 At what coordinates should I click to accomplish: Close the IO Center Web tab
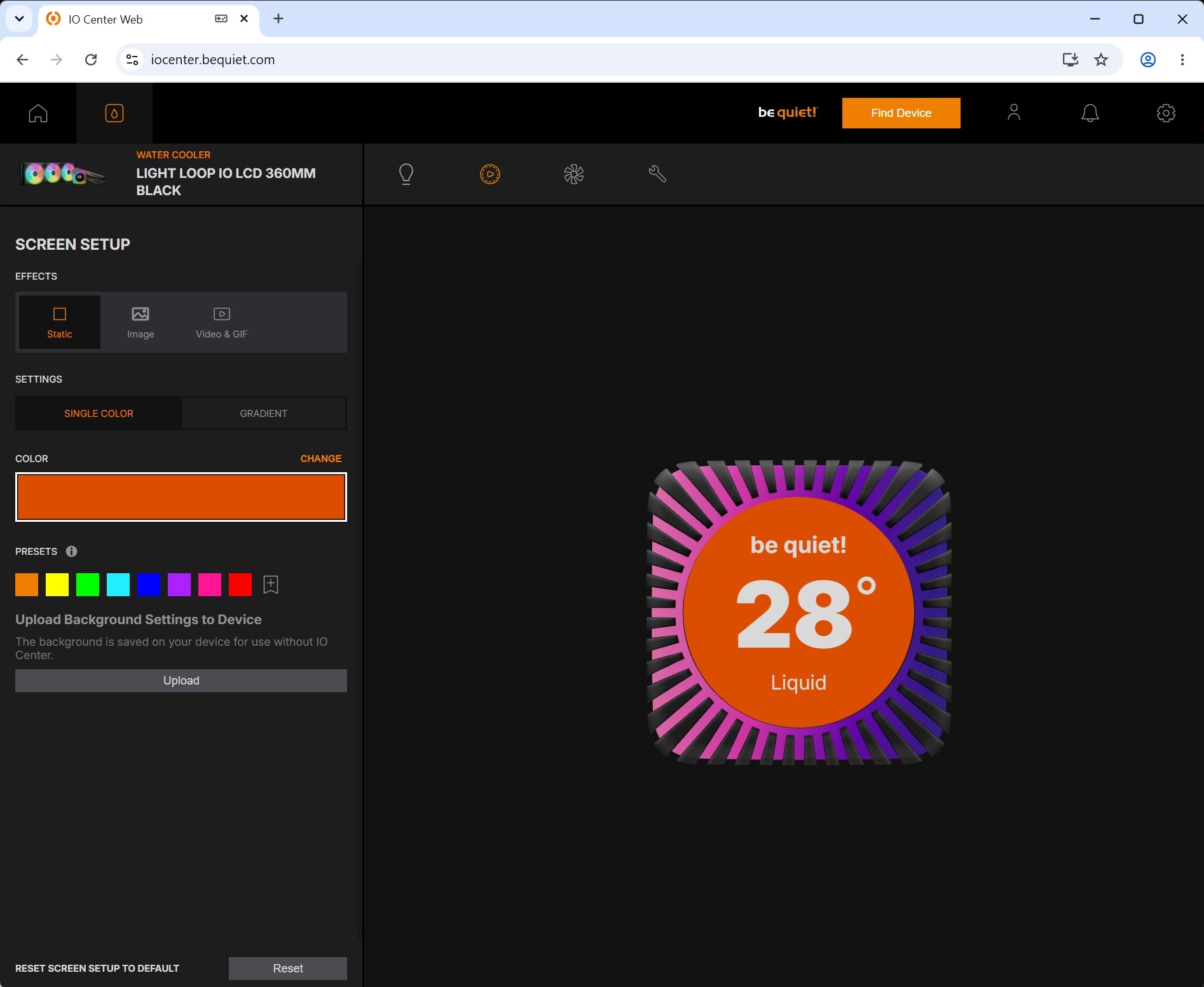[x=244, y=19]
